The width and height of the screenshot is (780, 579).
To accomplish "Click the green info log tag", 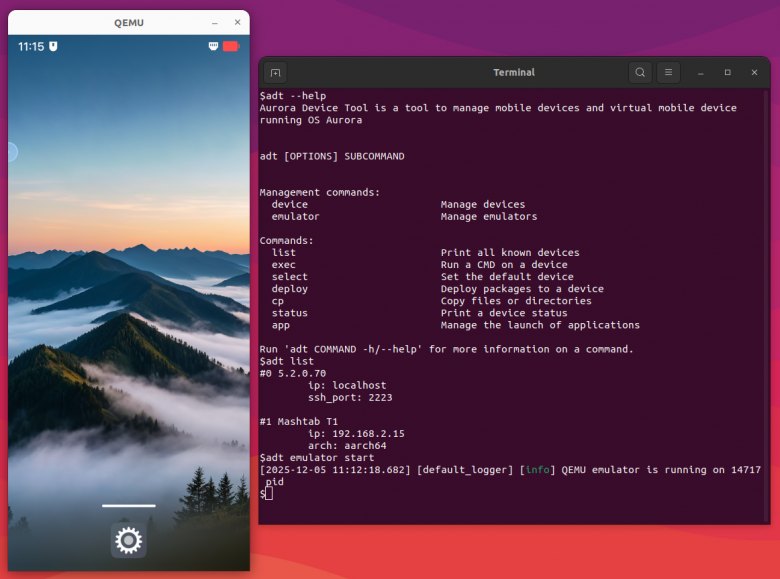I will point(537,470).
